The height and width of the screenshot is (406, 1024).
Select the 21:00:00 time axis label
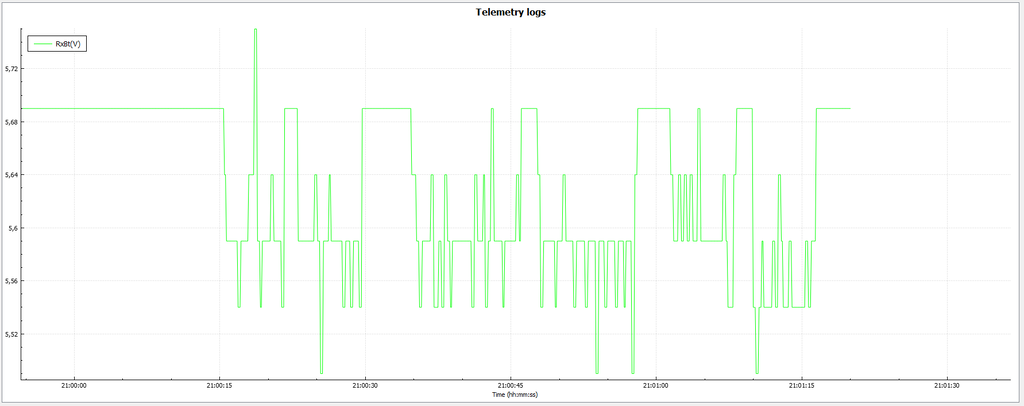click(x=74, y=385)
